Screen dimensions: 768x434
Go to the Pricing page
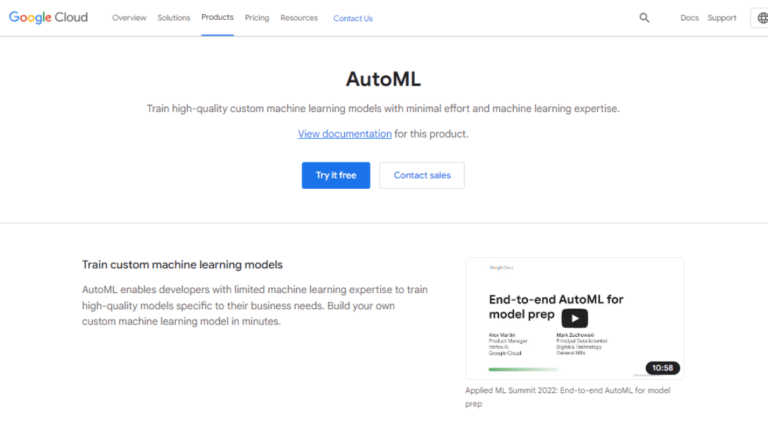coord(257,18)
